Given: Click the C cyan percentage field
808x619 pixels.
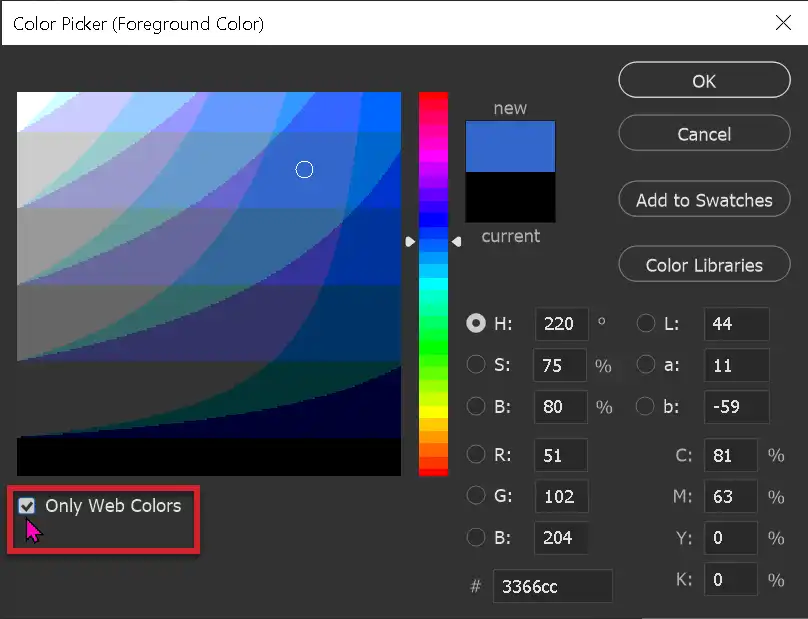Looking at the screenshot, I should [x=730, y=454].
